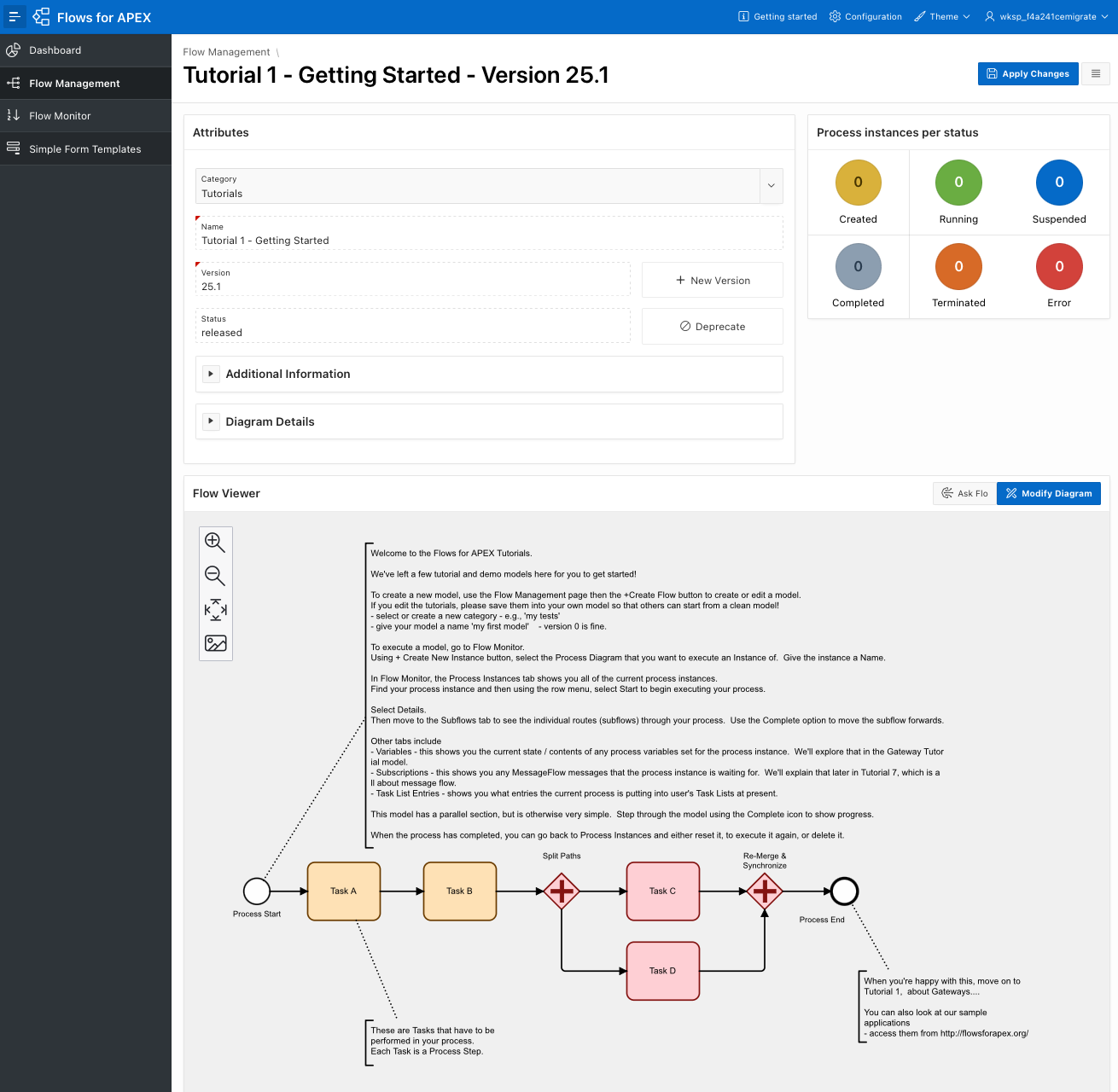Click the Suspended status count circle

tap(1059, 182)
